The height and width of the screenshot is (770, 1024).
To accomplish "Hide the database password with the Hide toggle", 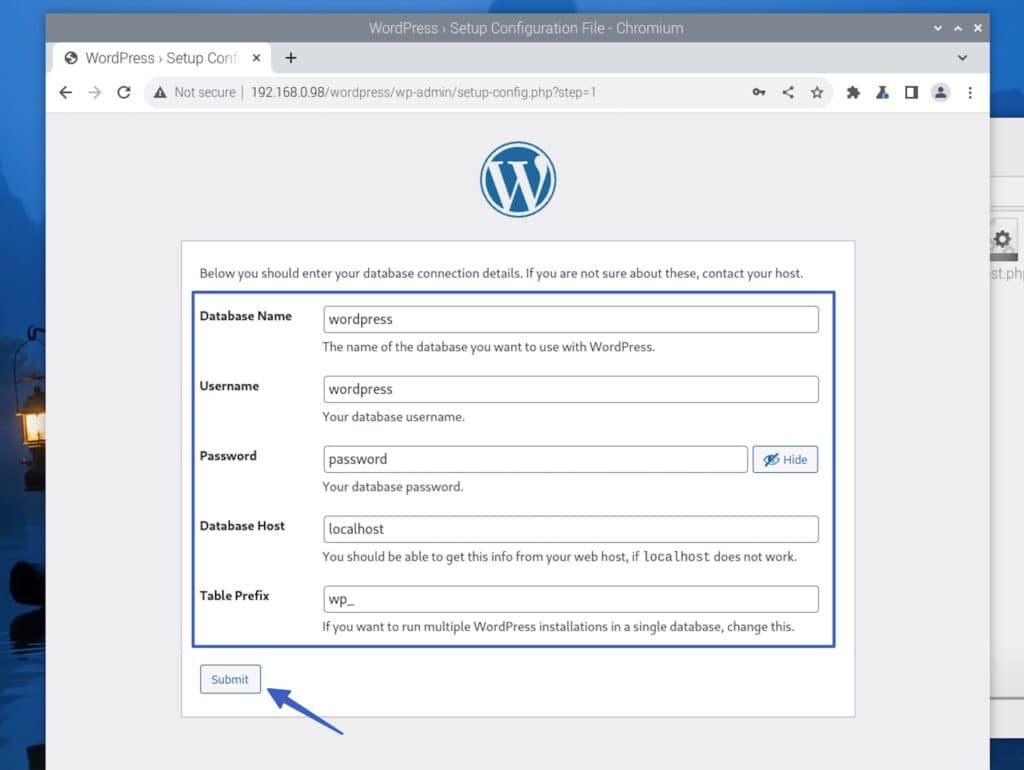I will (x=785, y=459).
